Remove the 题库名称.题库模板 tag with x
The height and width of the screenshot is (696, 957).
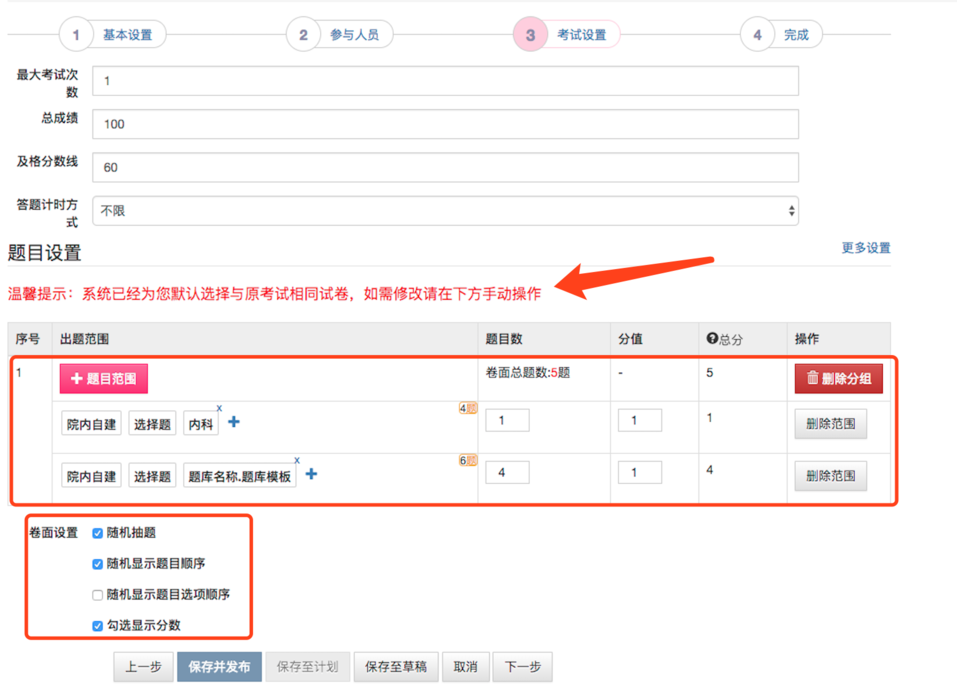tap(297, 460)
